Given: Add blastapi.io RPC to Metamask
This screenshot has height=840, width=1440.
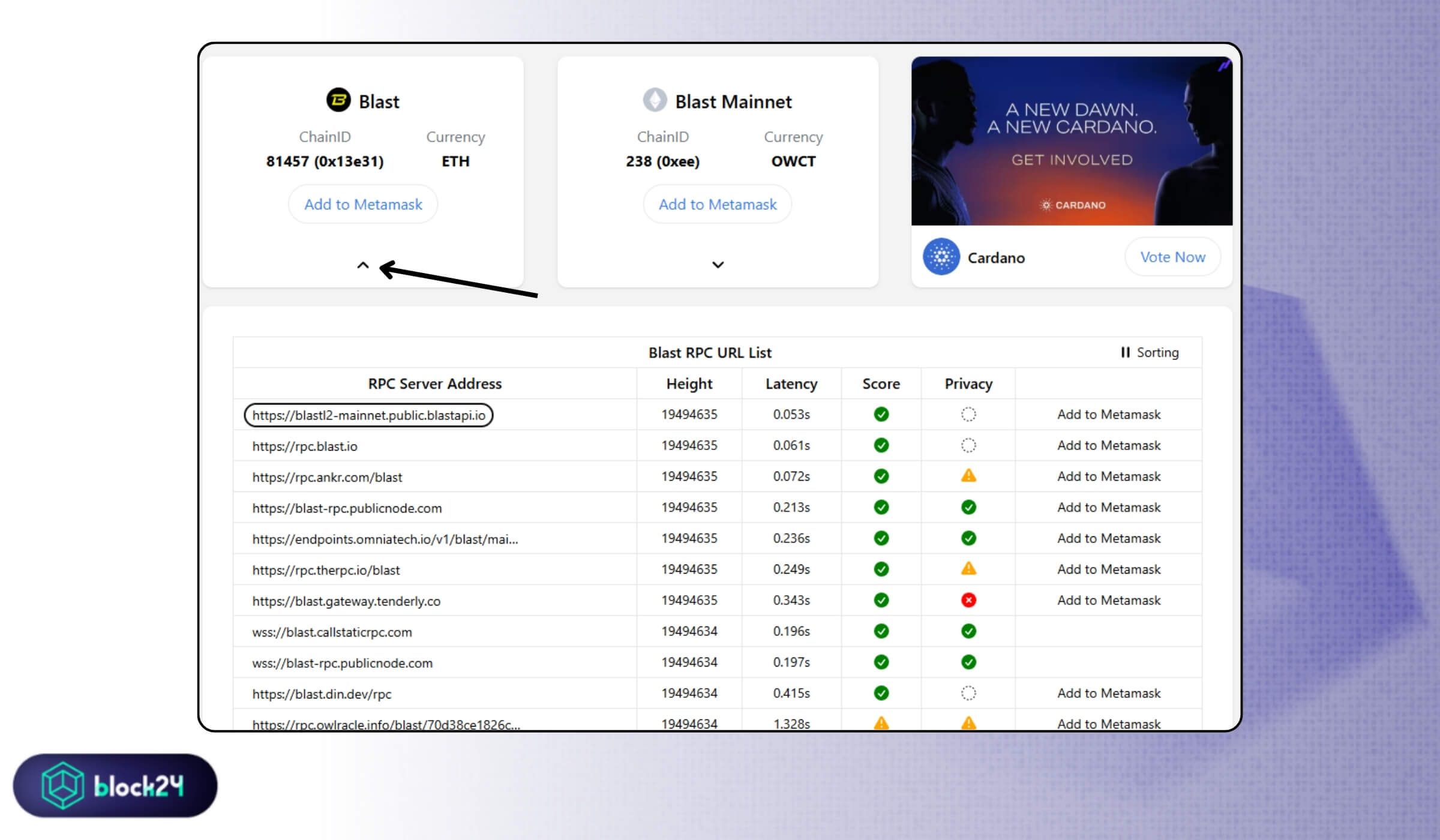Looking at the screenshot, I should coord(1109,414).
